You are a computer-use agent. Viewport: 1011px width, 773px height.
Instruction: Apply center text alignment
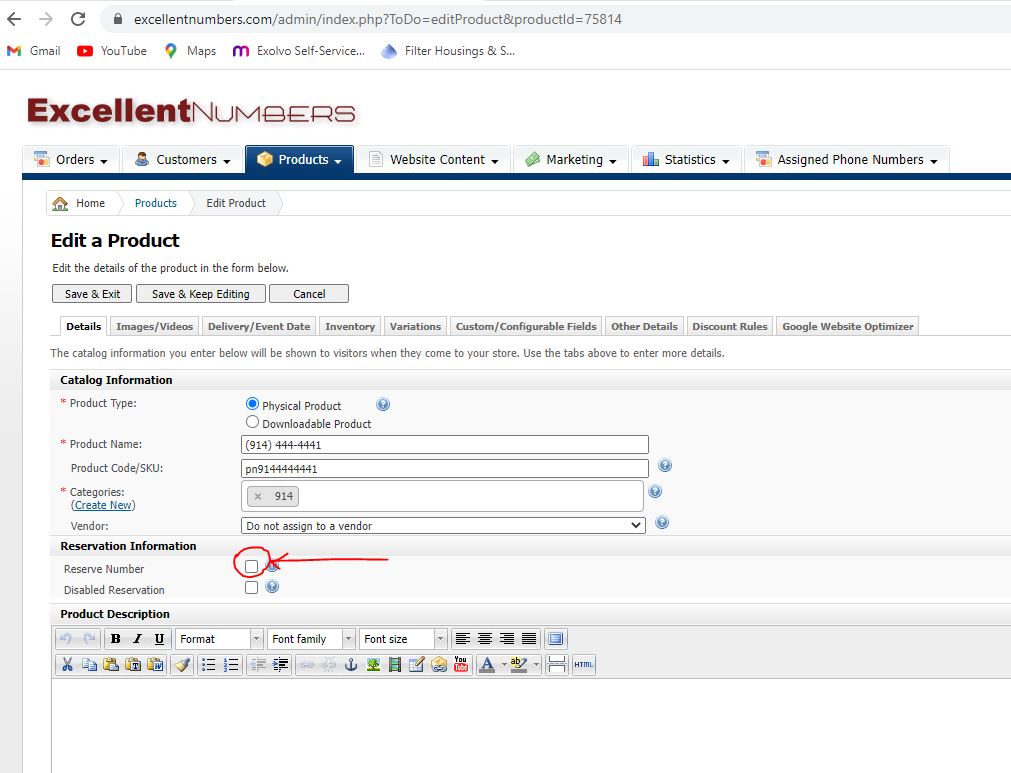click(485, 639)
